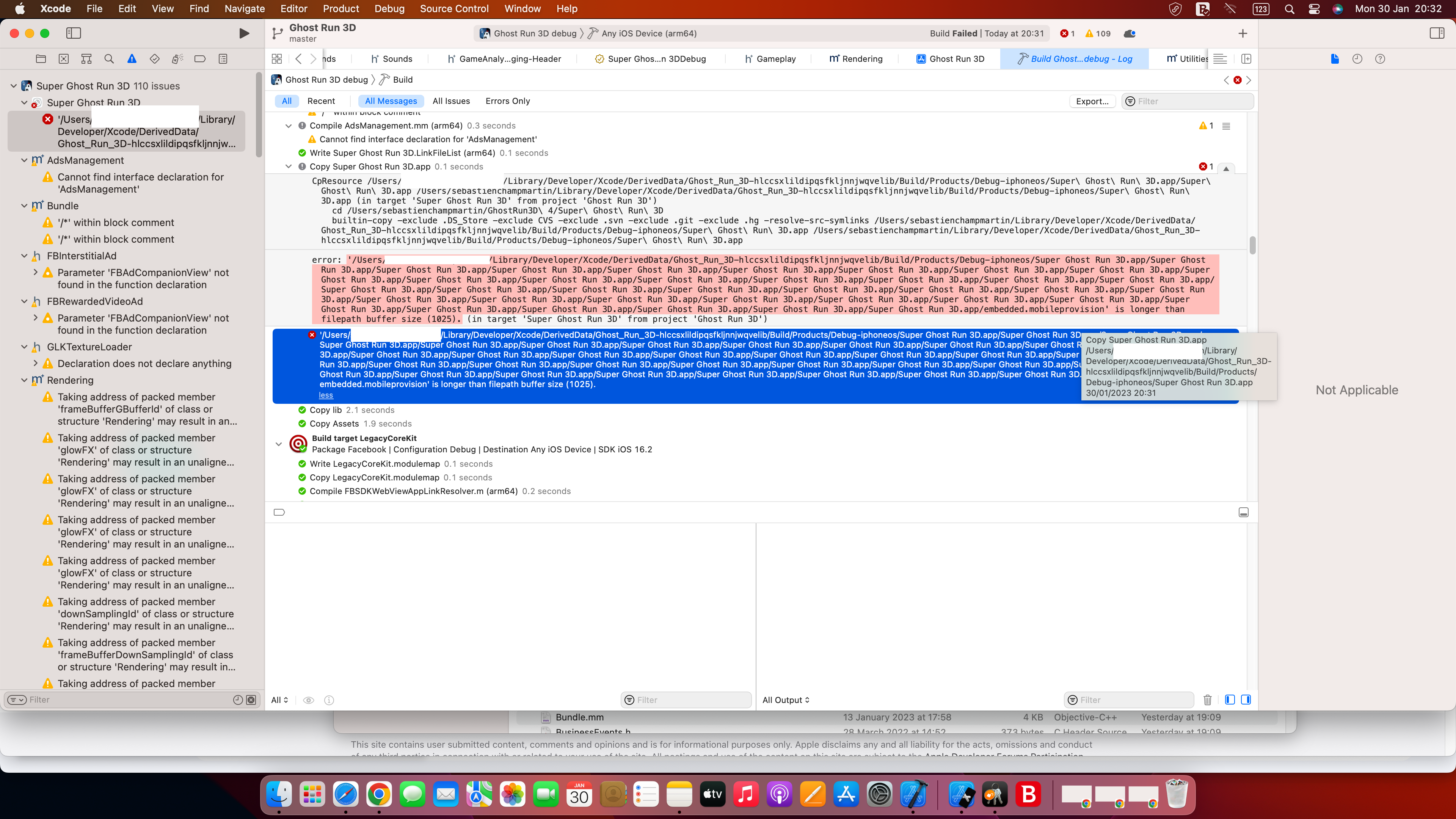
Task: Open the Quick Help inspector icon
Action: point(1380,59)
